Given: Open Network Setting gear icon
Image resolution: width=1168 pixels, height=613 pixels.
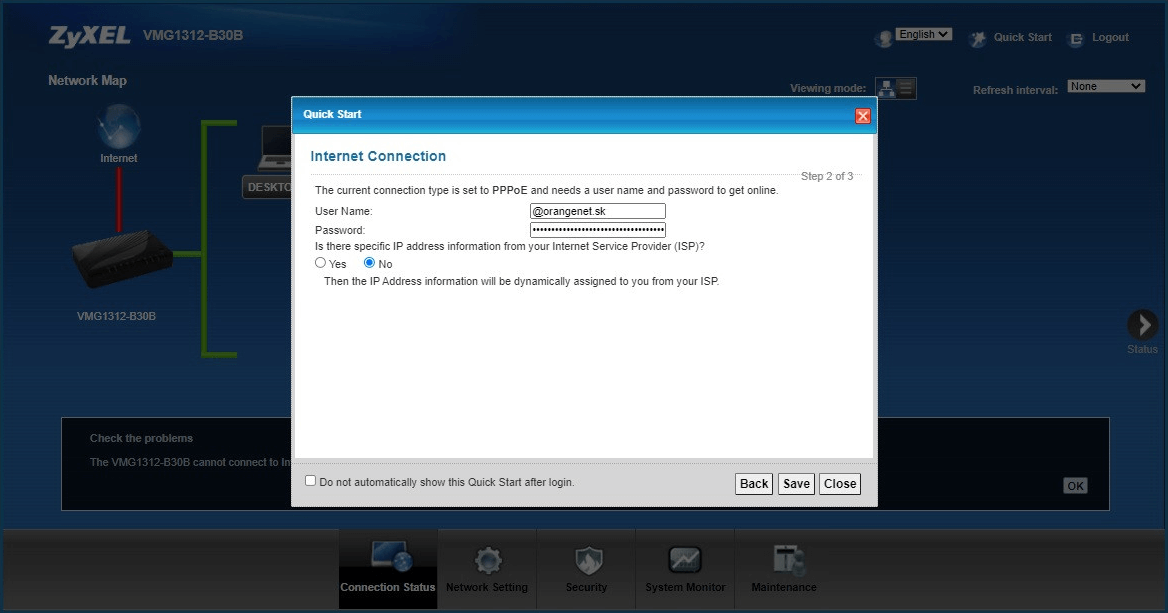Looking at the screenshot, I should point(488,560).
